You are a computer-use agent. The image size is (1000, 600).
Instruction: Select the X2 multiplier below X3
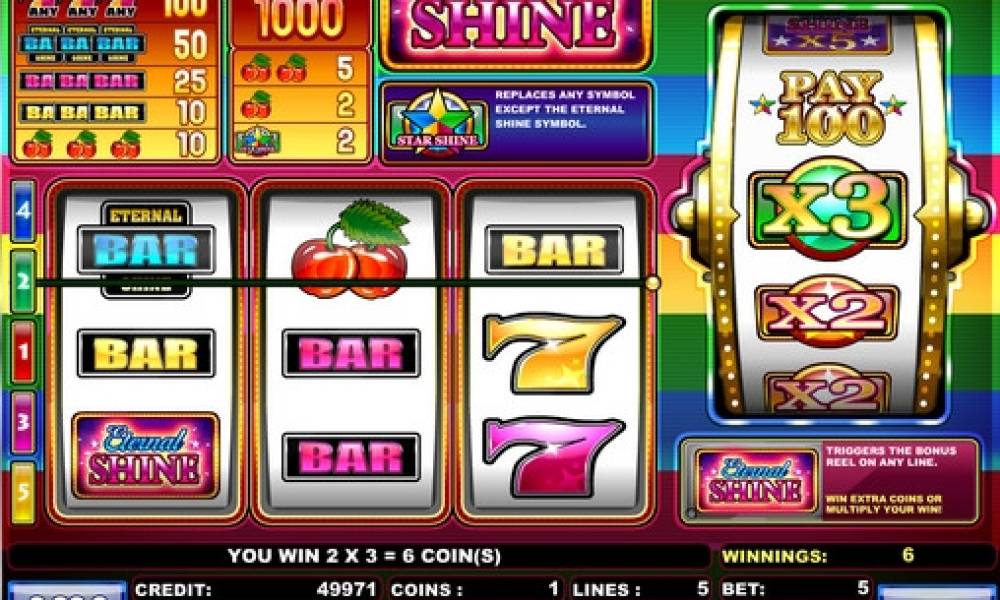coord(827,312)
